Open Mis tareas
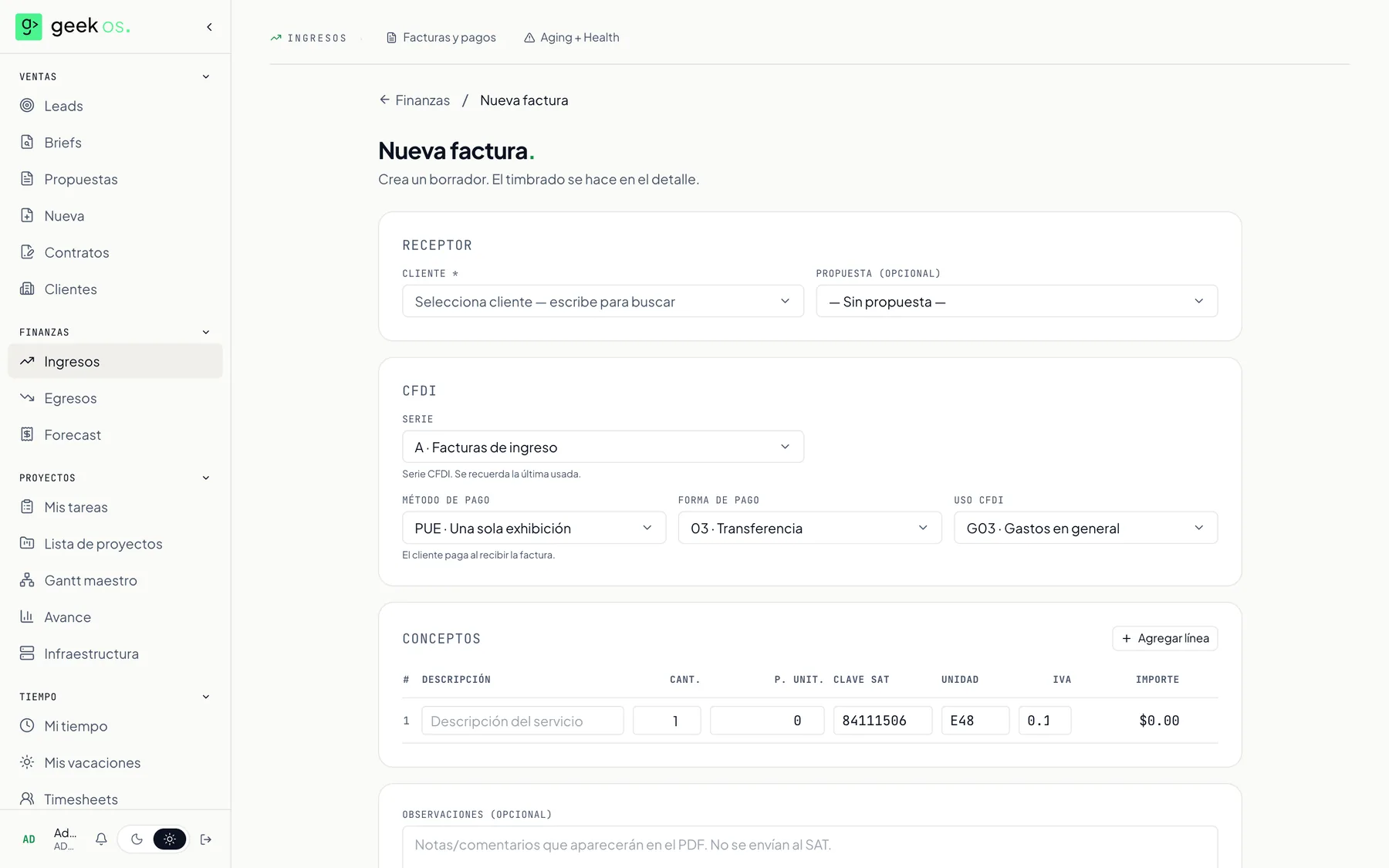This screenshot has width=1389, height=868. (115, 507)
